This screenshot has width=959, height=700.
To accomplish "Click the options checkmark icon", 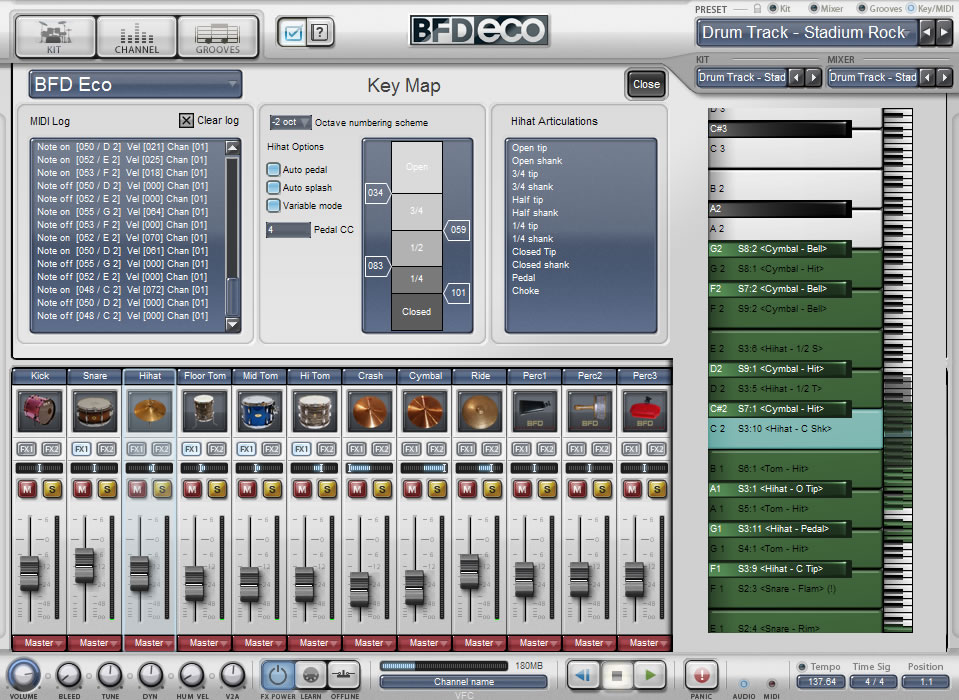I will [x=294, y=32].
